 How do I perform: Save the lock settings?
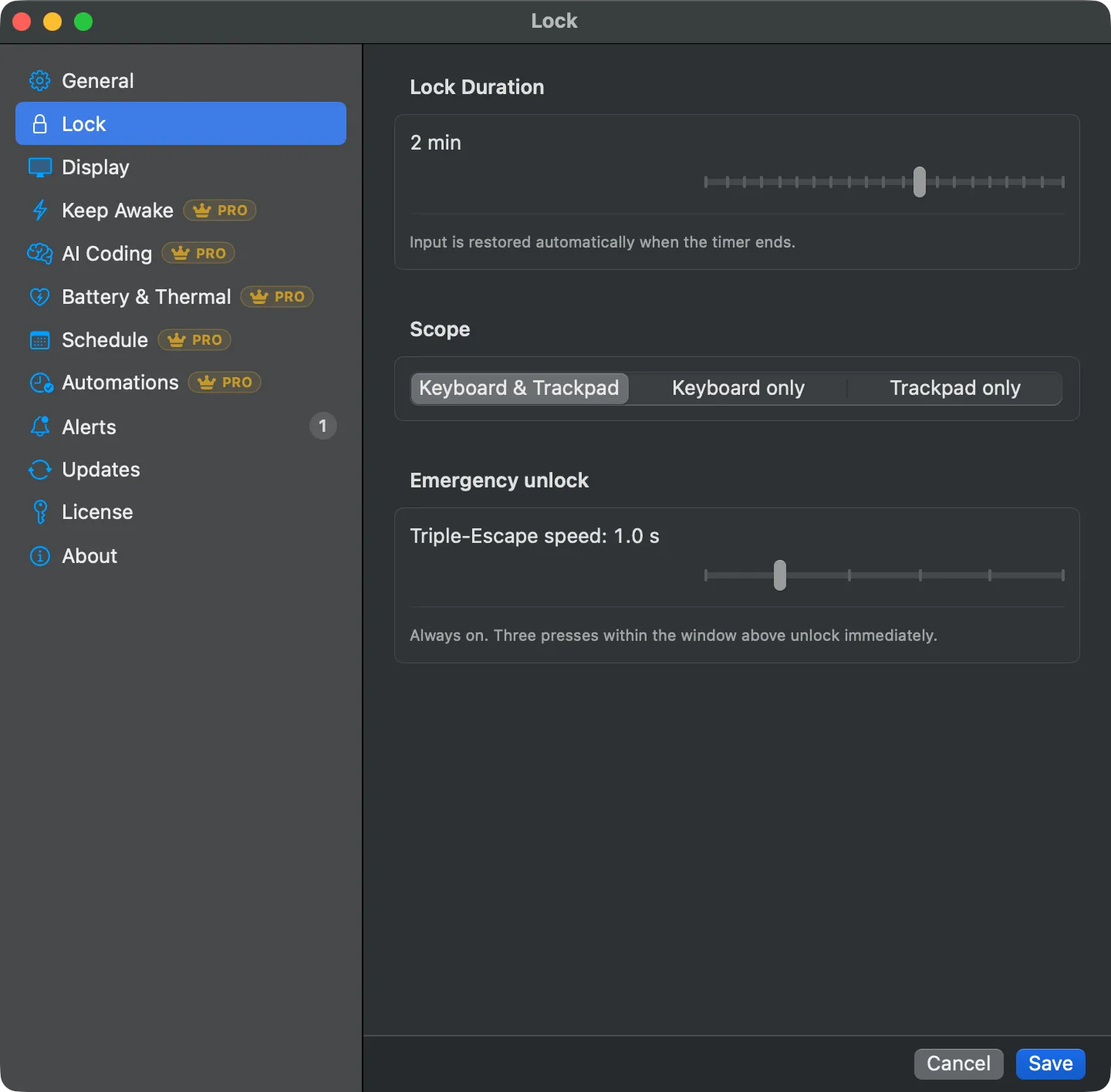click(1051, 1064)
